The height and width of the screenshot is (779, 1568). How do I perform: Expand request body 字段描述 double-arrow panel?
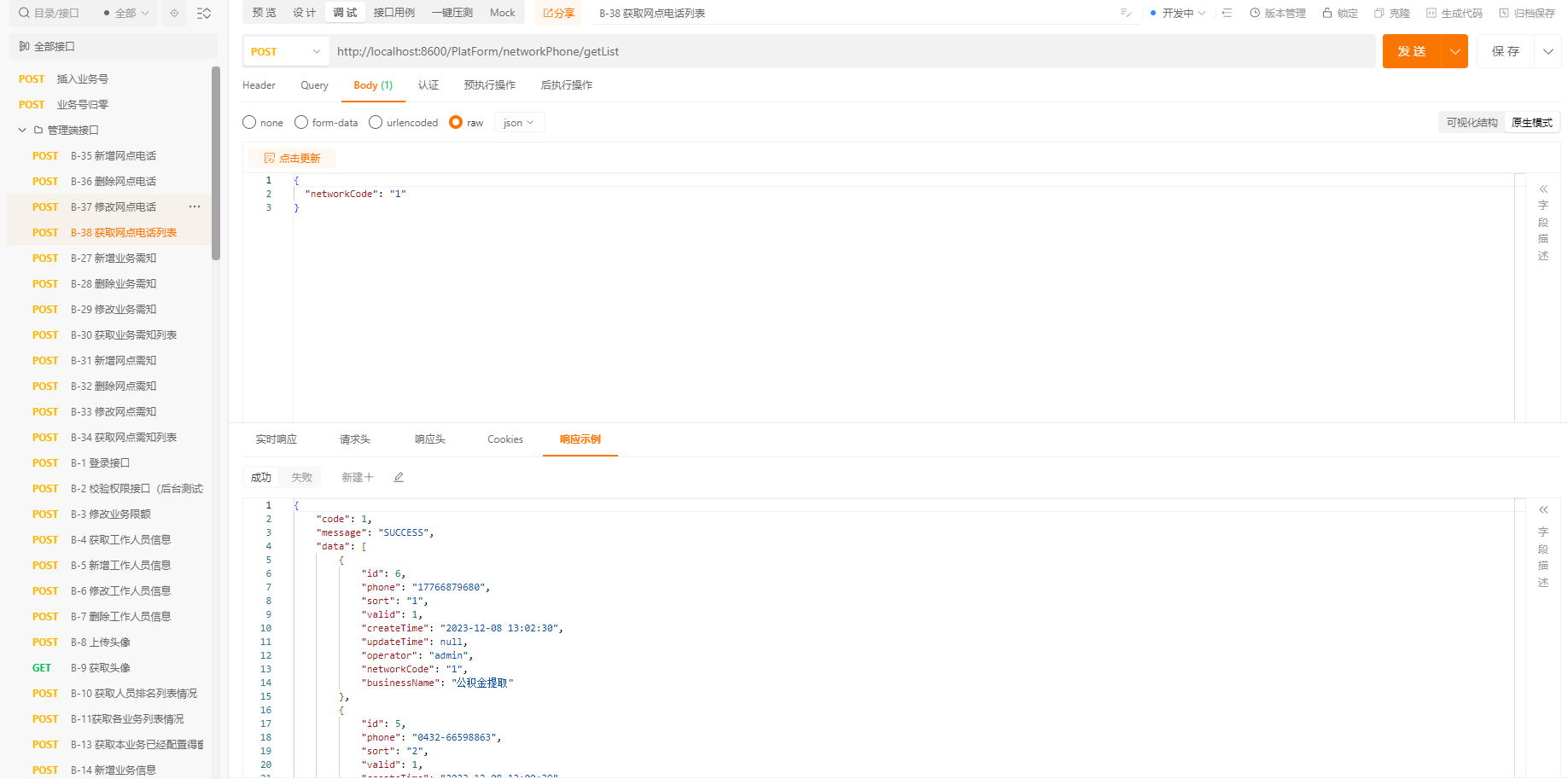[x=1543, y=189]
